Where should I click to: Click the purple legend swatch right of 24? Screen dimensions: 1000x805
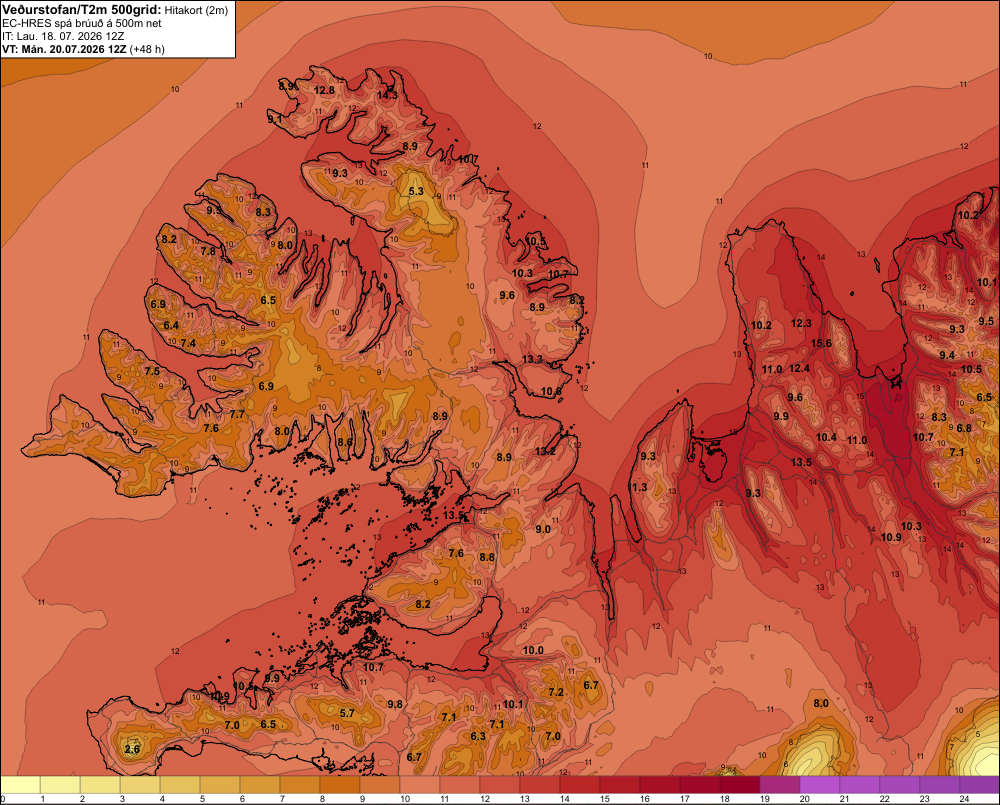tap(980, 785)
